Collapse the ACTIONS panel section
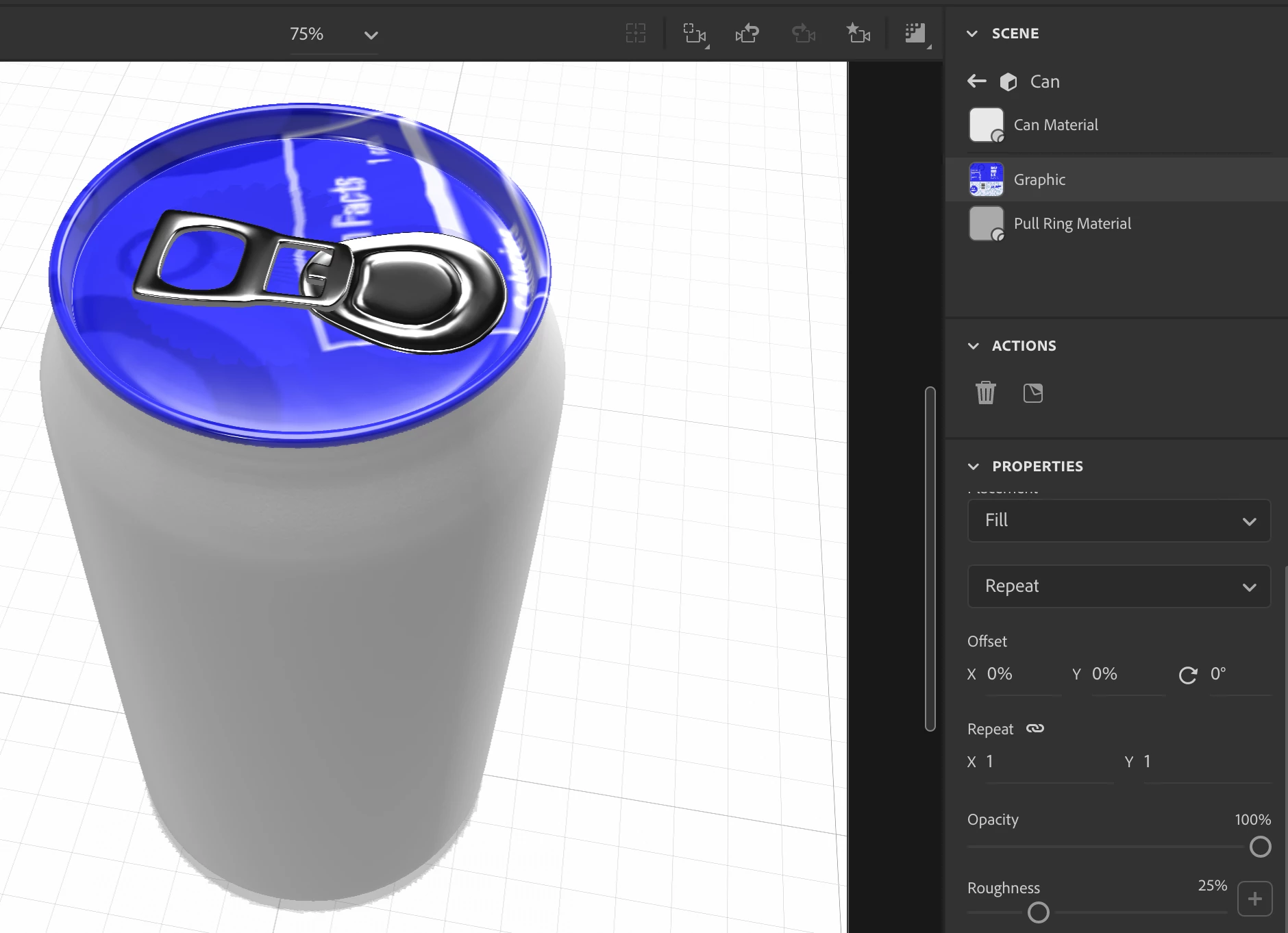This screenshot has height=933, width=1288. [974, 346]
